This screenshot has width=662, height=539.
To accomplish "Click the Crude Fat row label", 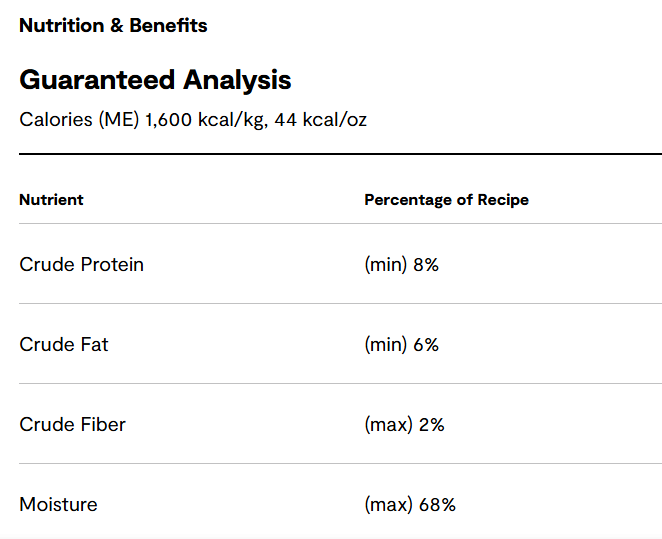I will [x=64, y=345].
